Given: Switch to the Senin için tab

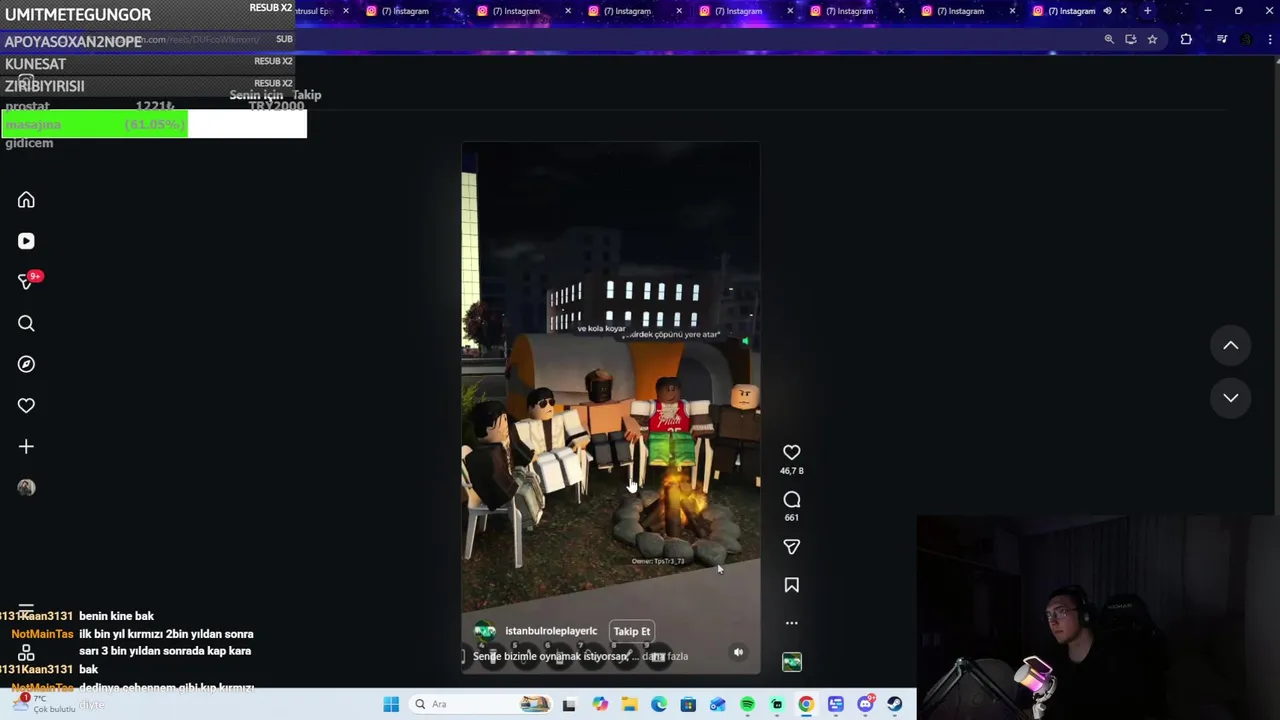Looking at the screenshot, I should pos(256,95).
